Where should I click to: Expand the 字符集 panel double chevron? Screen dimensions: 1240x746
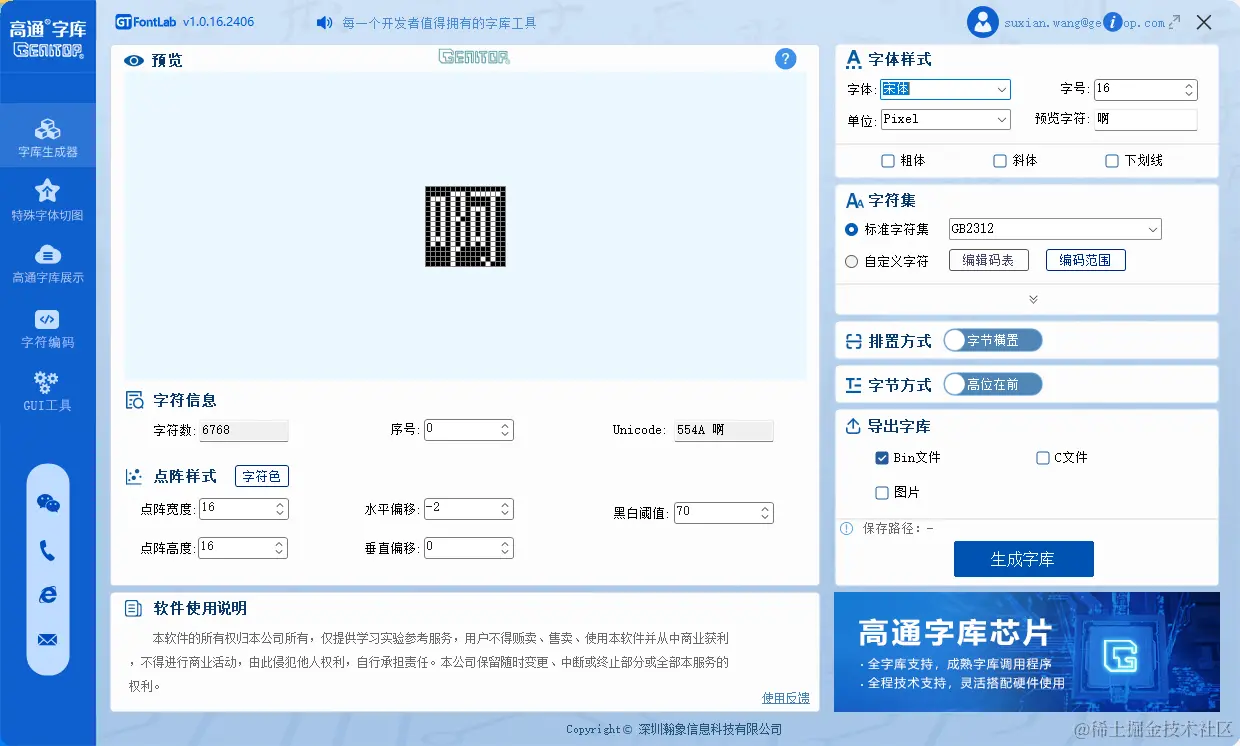(x=1033, y=299)
